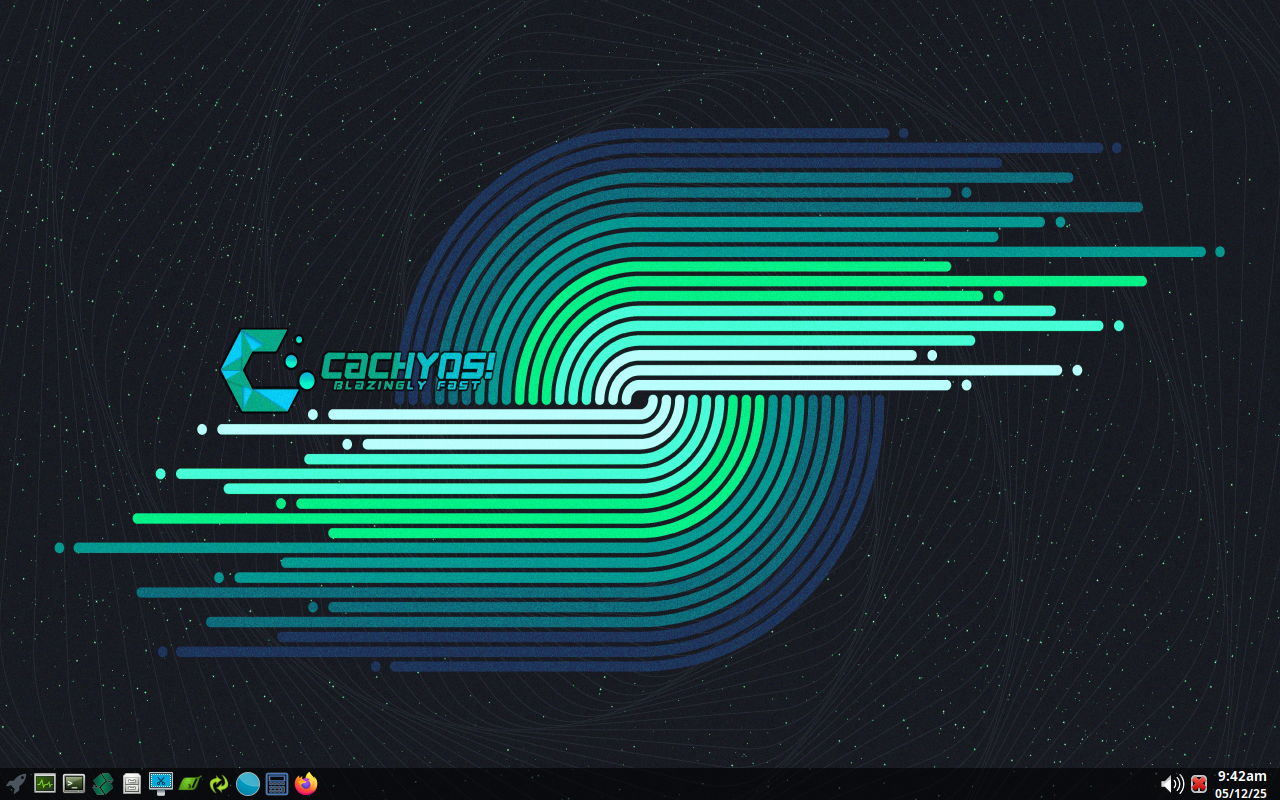The image size is (1280, 800).
Task: Open the green notepad text editor icon
Action: click(190, 784)
